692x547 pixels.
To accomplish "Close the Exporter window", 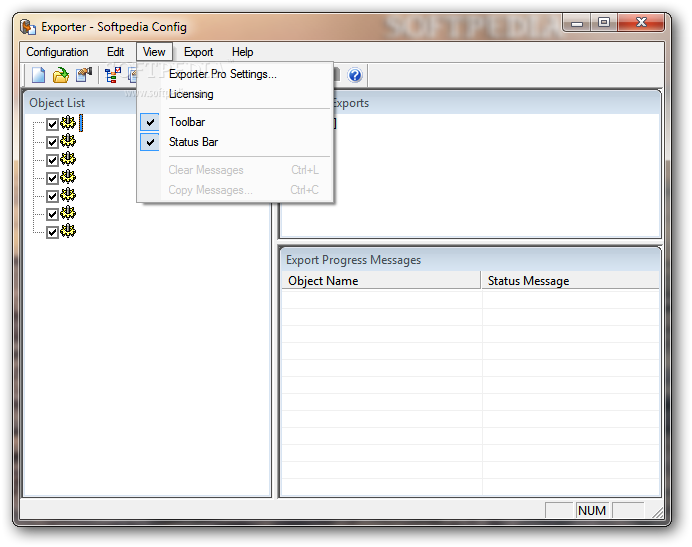I will (x=641, y=23).
